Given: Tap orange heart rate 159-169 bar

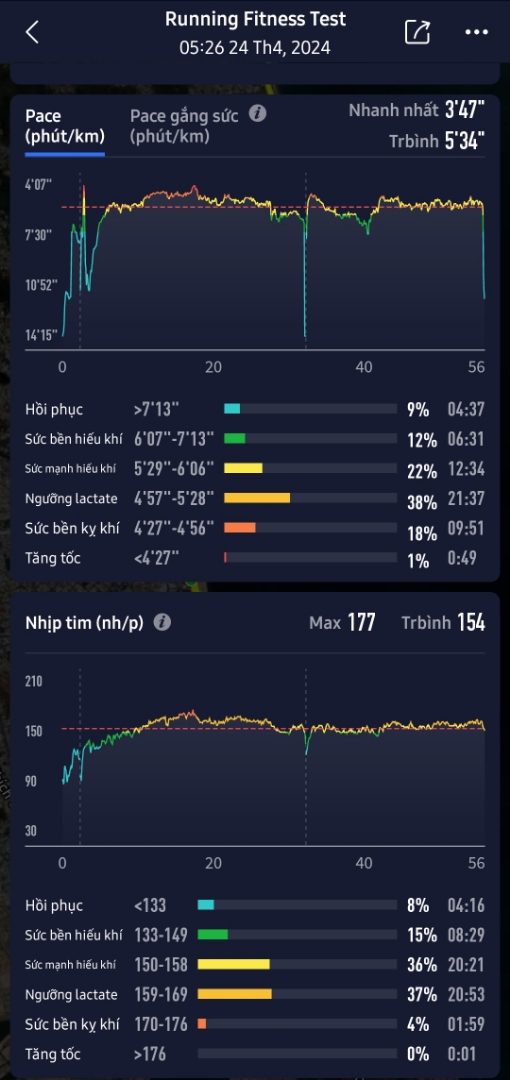Looking at the screenshot, I should point(235,994).
